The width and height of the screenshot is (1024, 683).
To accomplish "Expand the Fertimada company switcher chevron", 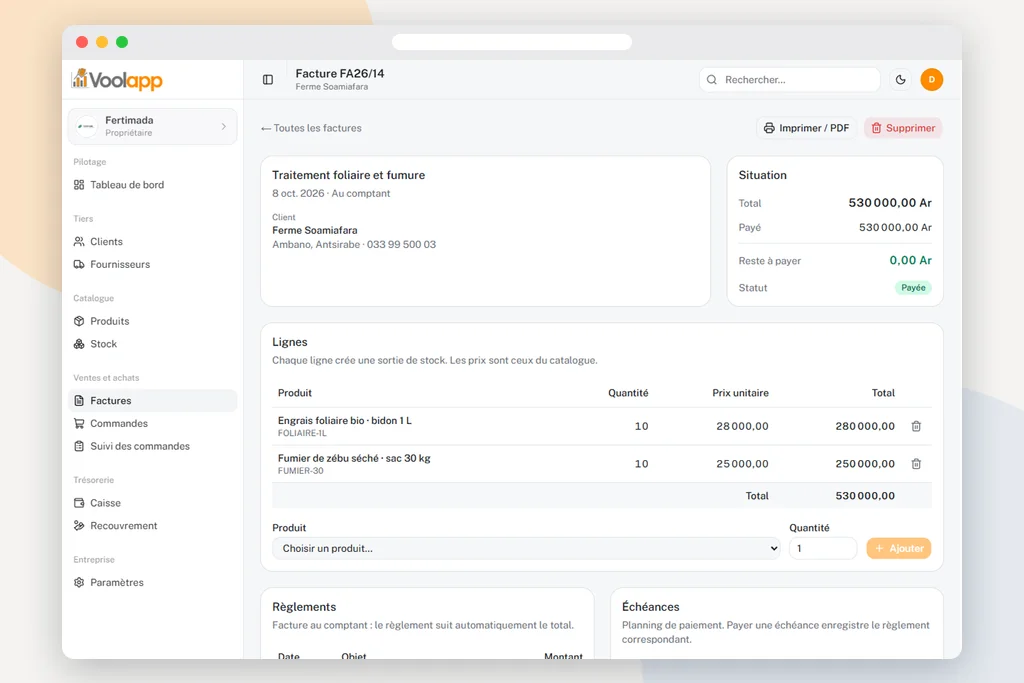I will point(223,126).
